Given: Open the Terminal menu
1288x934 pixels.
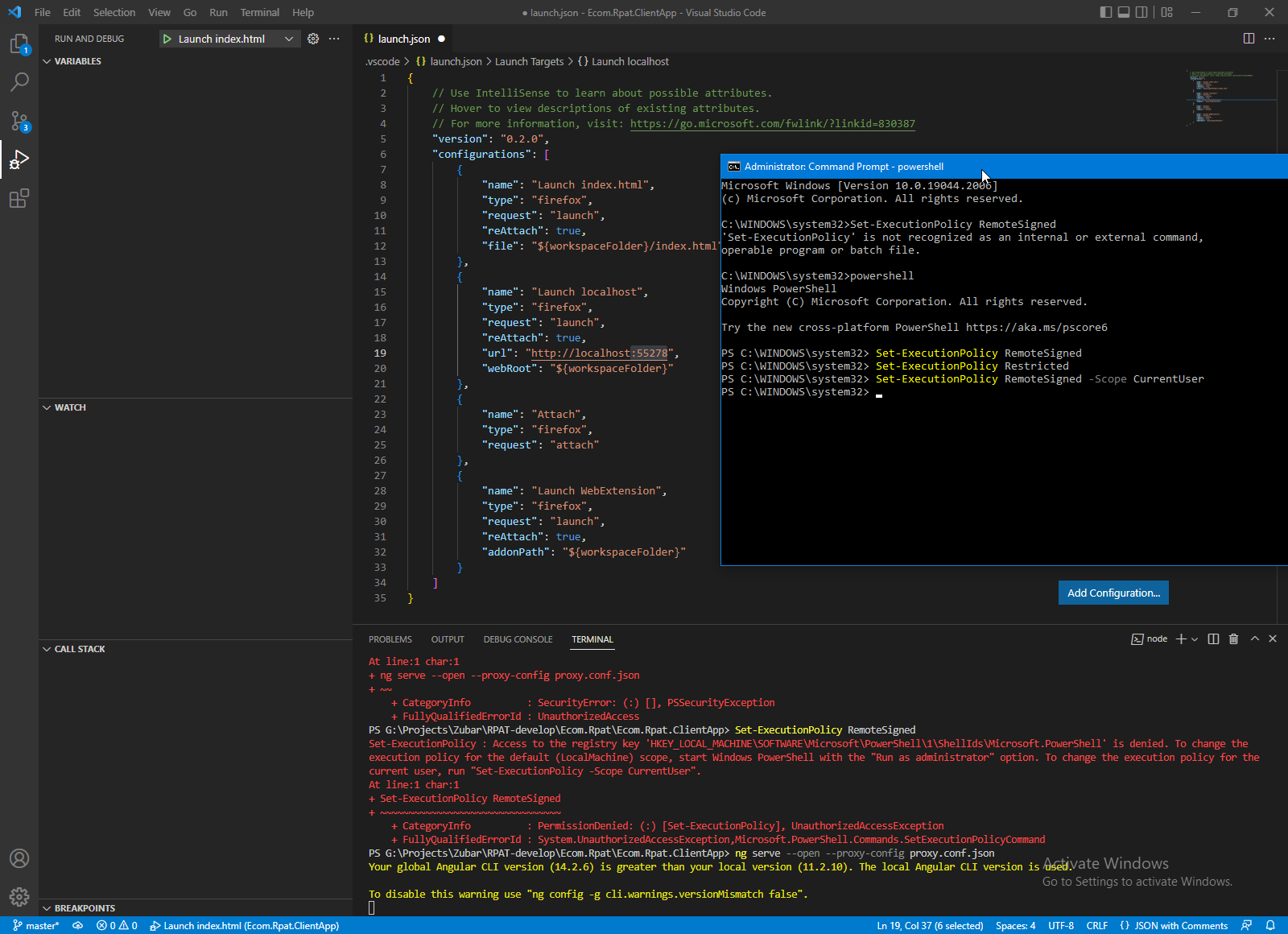Looking at the screenshot, I should 259,12.
